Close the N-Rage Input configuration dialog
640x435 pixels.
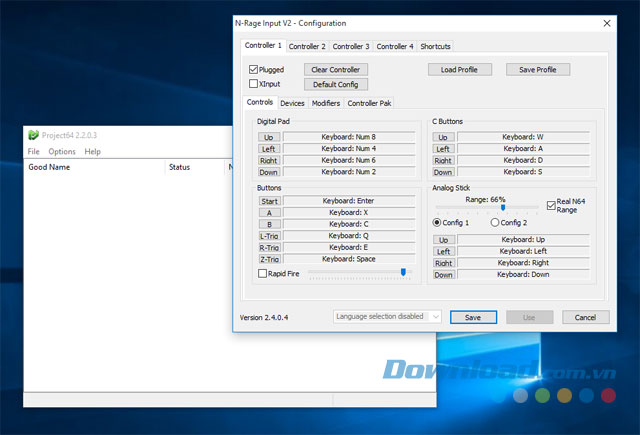coord(607,23)
